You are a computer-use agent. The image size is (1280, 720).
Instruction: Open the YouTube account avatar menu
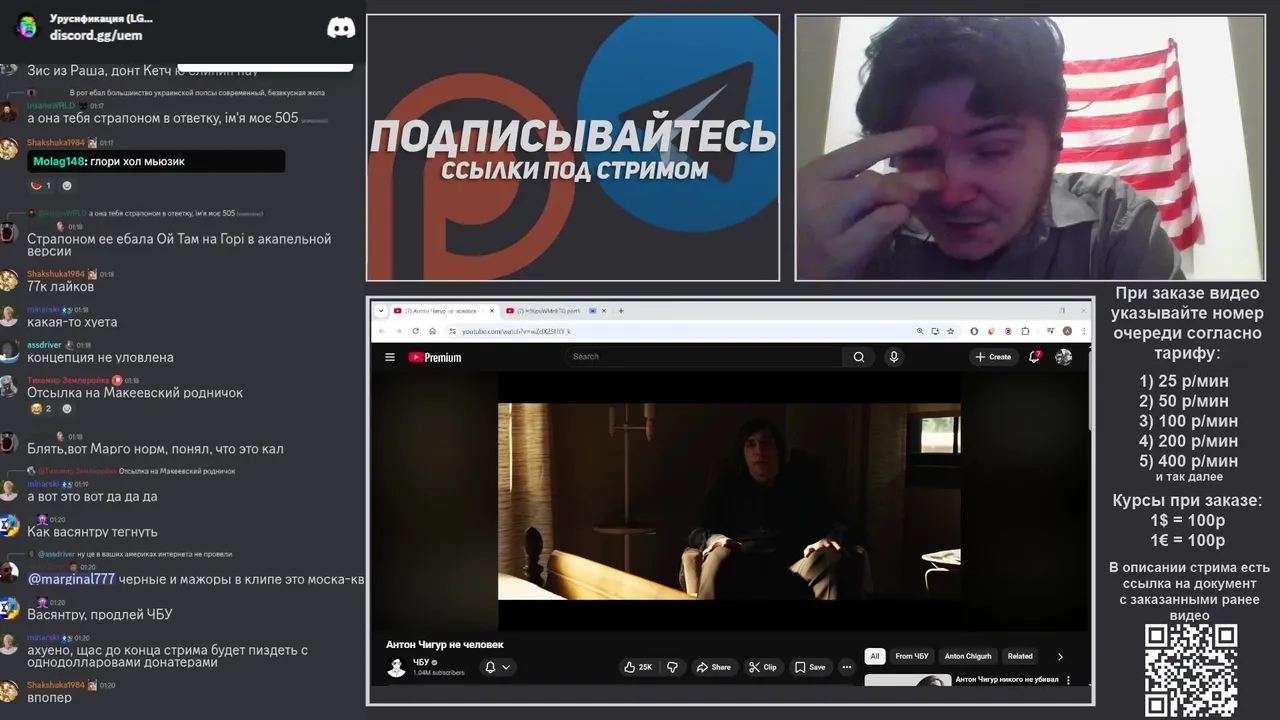[1064, 357]
